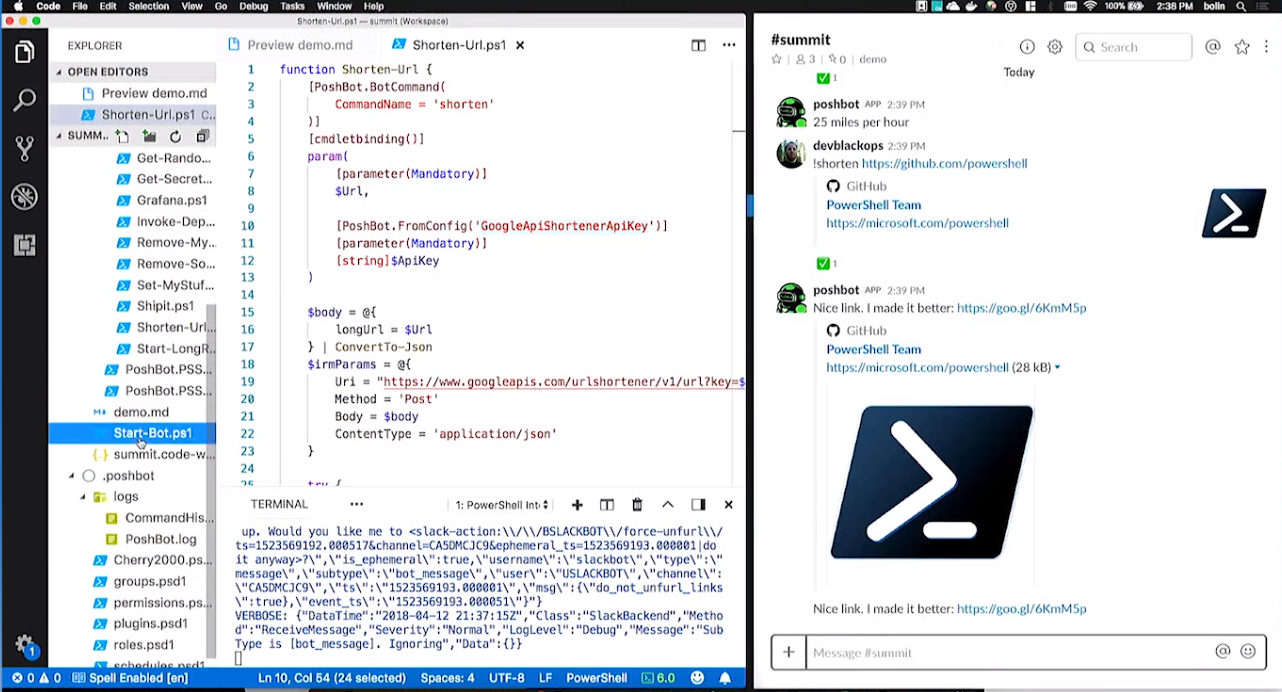Refresh the explorer file tree
Viewport: 1282px width, 692px height.
(x=176, y=136)
